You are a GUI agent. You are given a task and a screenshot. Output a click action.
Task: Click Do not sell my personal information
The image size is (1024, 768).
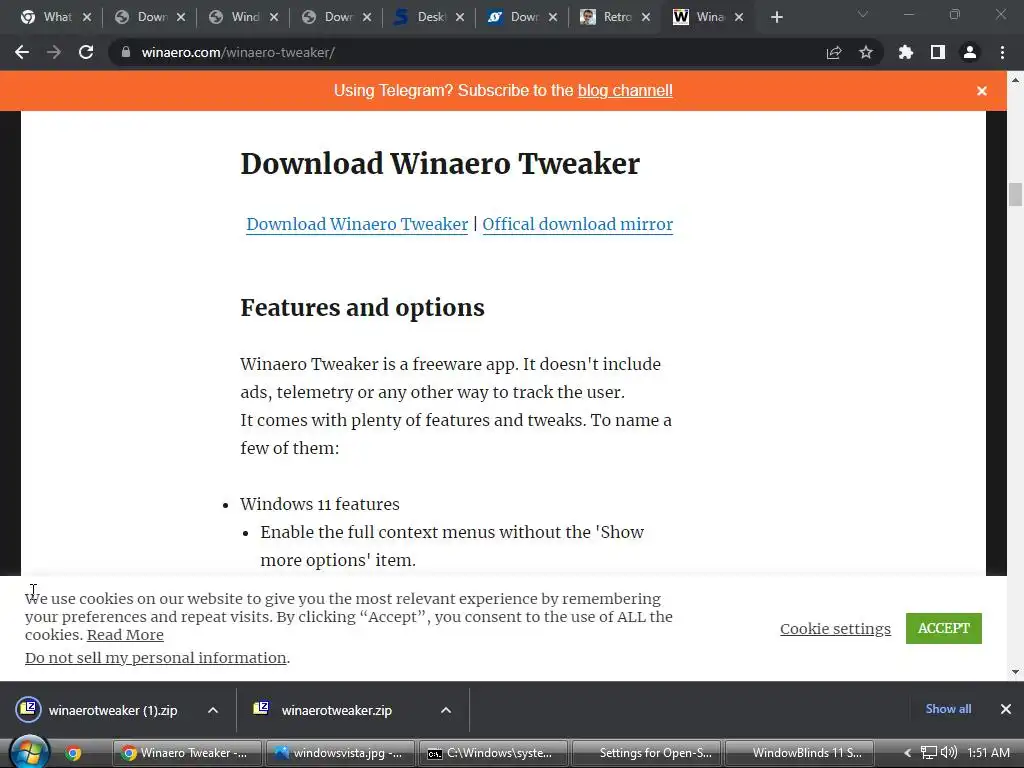155,658
